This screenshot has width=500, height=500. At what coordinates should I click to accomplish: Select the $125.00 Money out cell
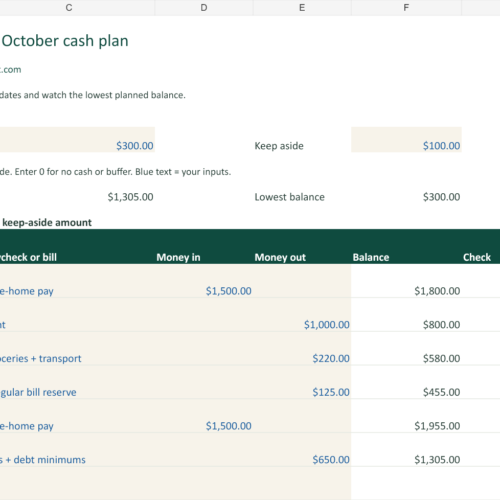click(x=302, y=382)
